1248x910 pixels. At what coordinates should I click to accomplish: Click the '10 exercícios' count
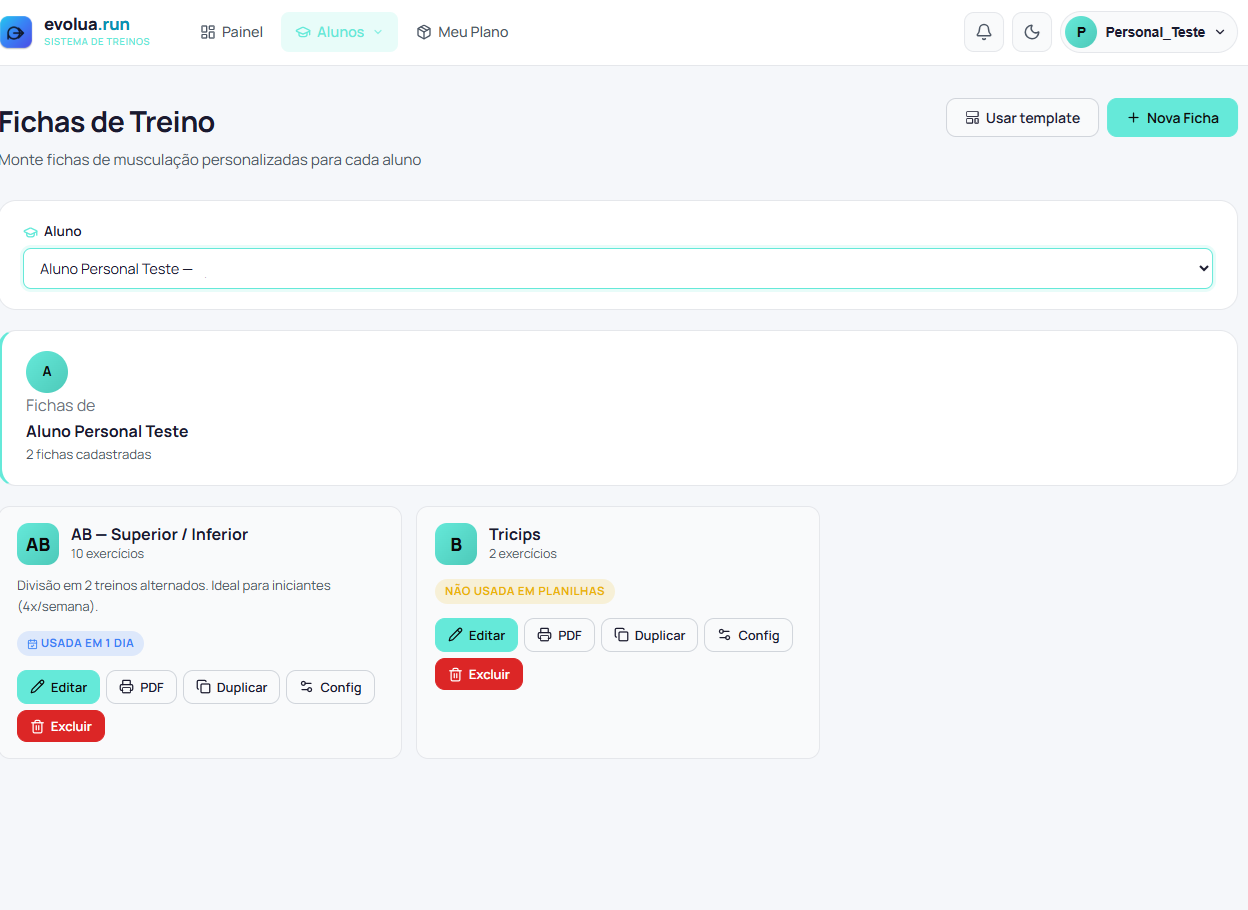[x=107, y=553]
